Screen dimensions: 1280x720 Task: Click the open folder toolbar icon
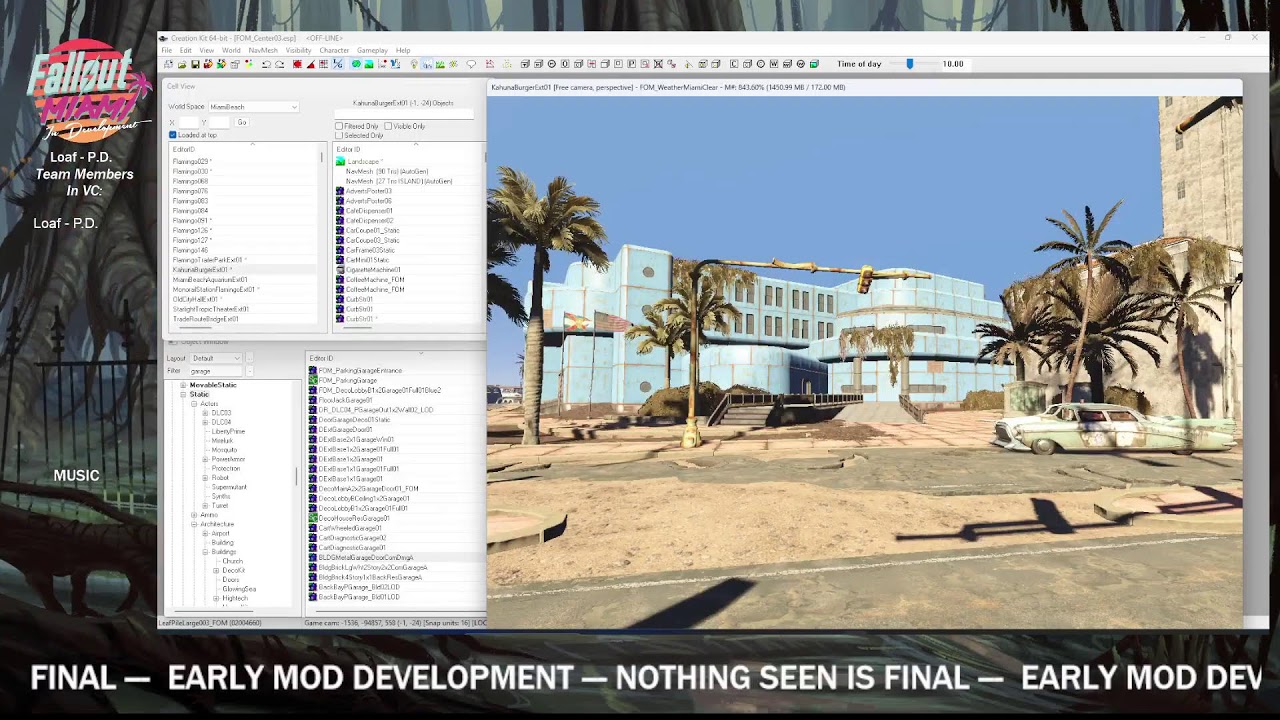click(183, 64)
